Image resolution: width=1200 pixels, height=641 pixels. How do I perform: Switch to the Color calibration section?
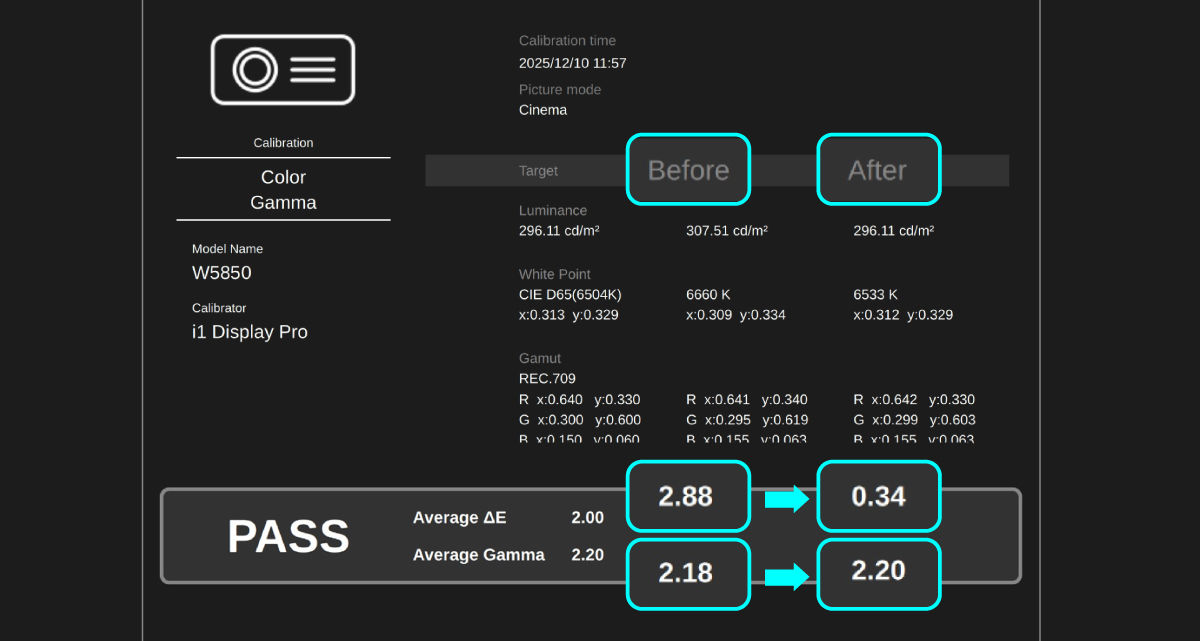283,177
